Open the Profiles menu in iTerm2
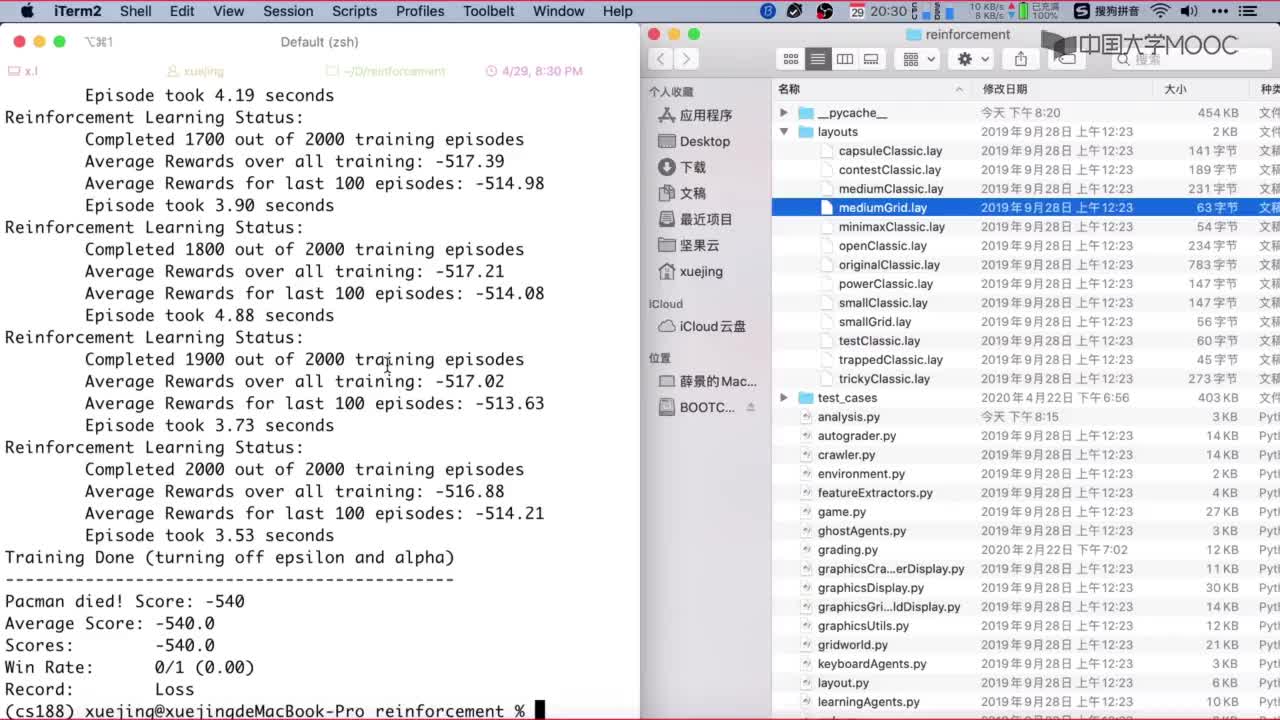This screenshot has height=720, width=1280. click(420, 11)
